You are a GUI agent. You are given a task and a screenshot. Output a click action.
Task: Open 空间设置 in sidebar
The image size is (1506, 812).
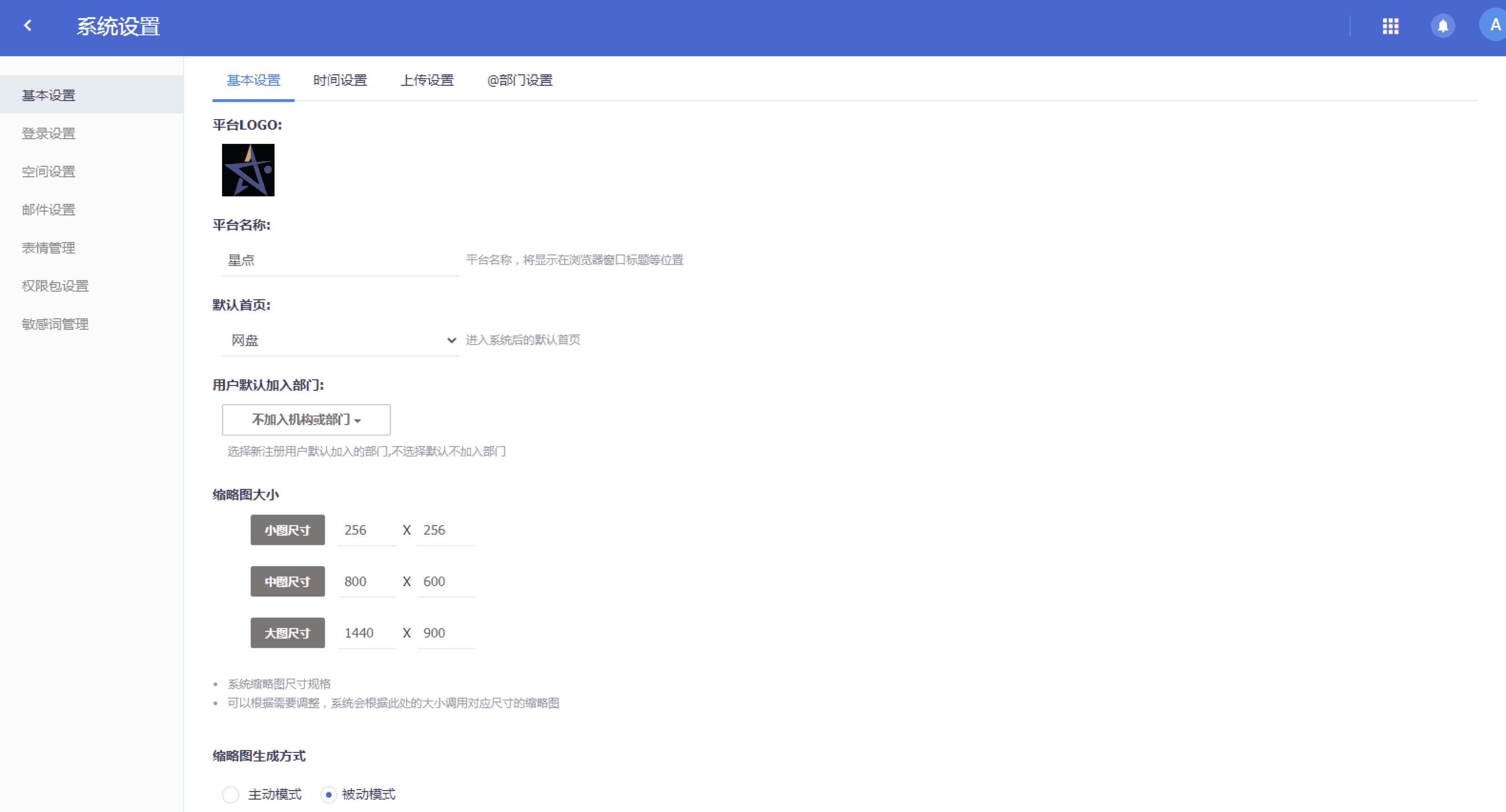49,171
